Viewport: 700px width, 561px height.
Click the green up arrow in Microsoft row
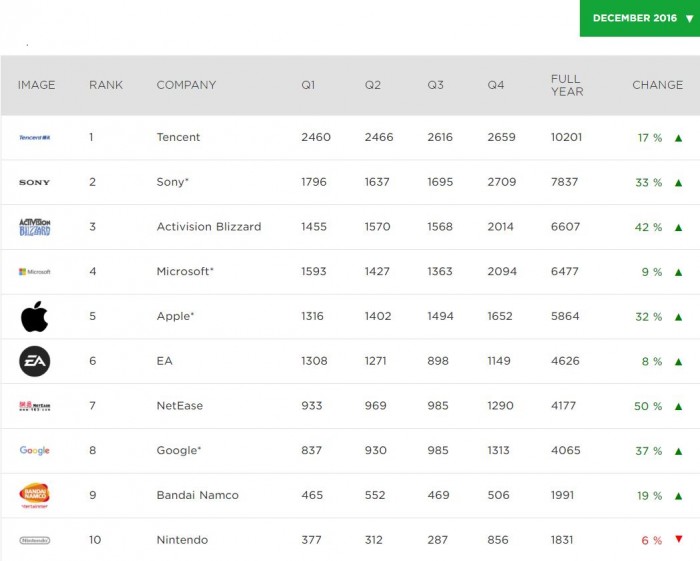click(x=679, y=272)
